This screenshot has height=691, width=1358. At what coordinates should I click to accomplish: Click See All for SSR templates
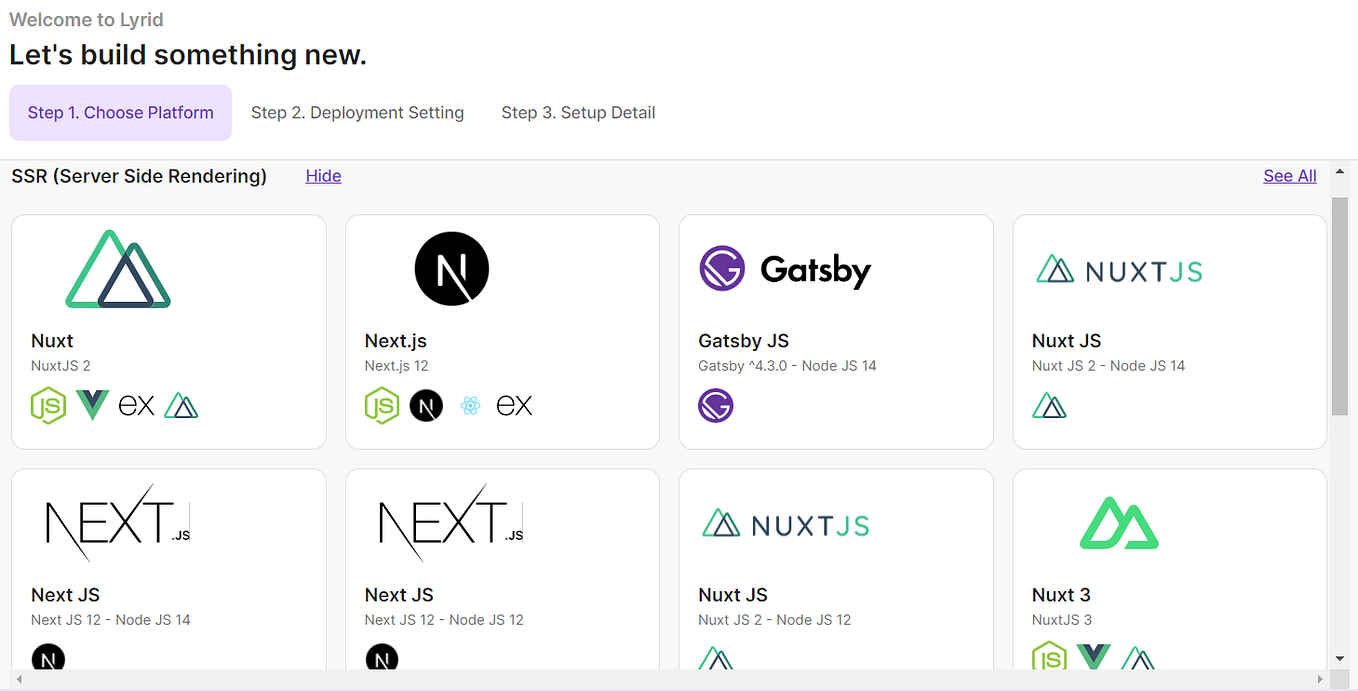tap(1289, 176)
